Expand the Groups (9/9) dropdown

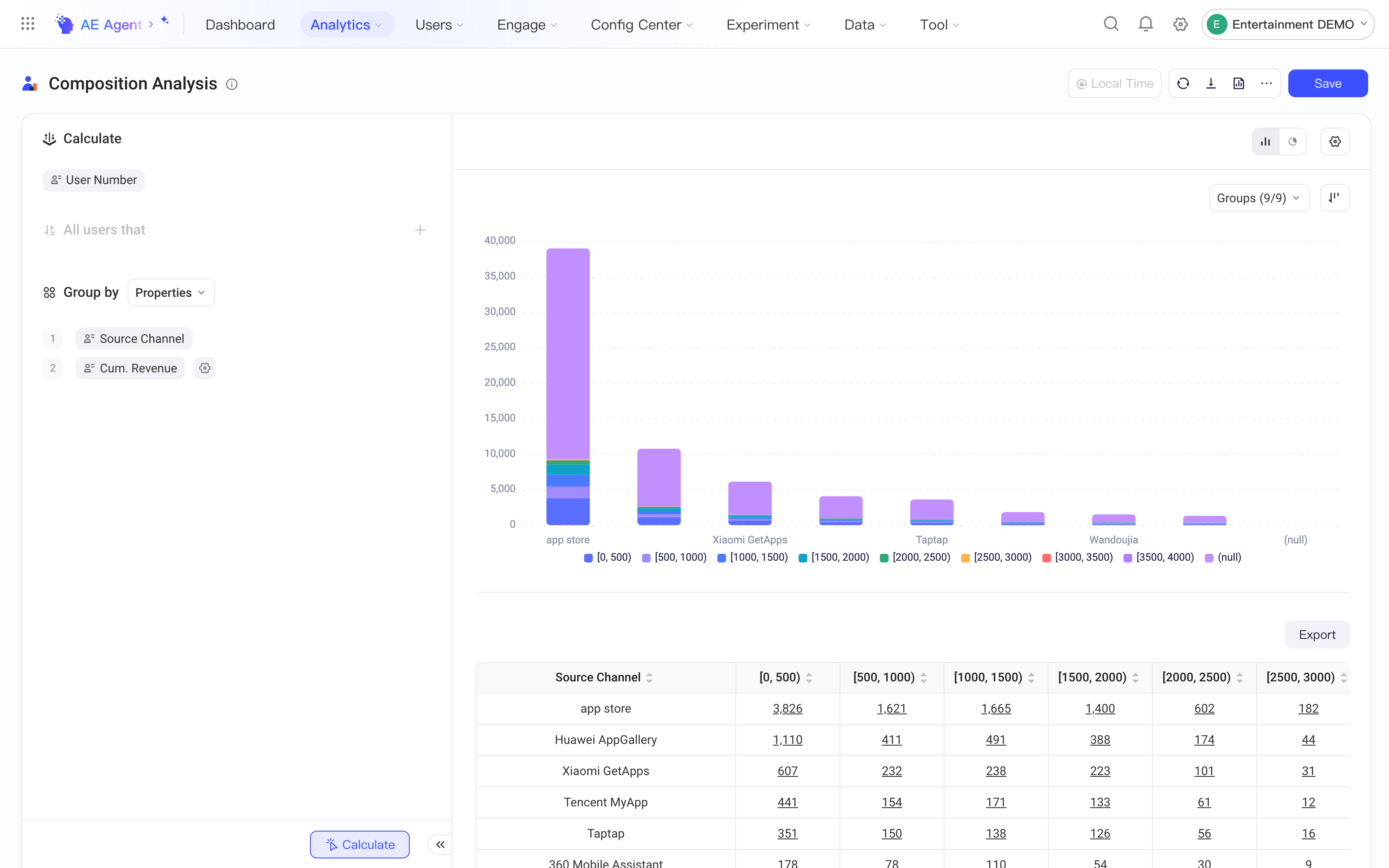(x=1259, y=198)
